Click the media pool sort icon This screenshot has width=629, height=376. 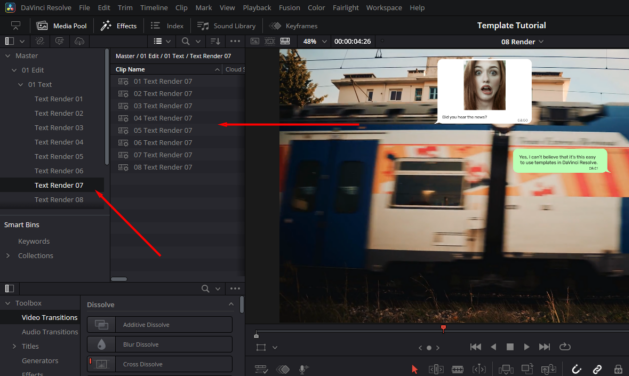(215, 41)
